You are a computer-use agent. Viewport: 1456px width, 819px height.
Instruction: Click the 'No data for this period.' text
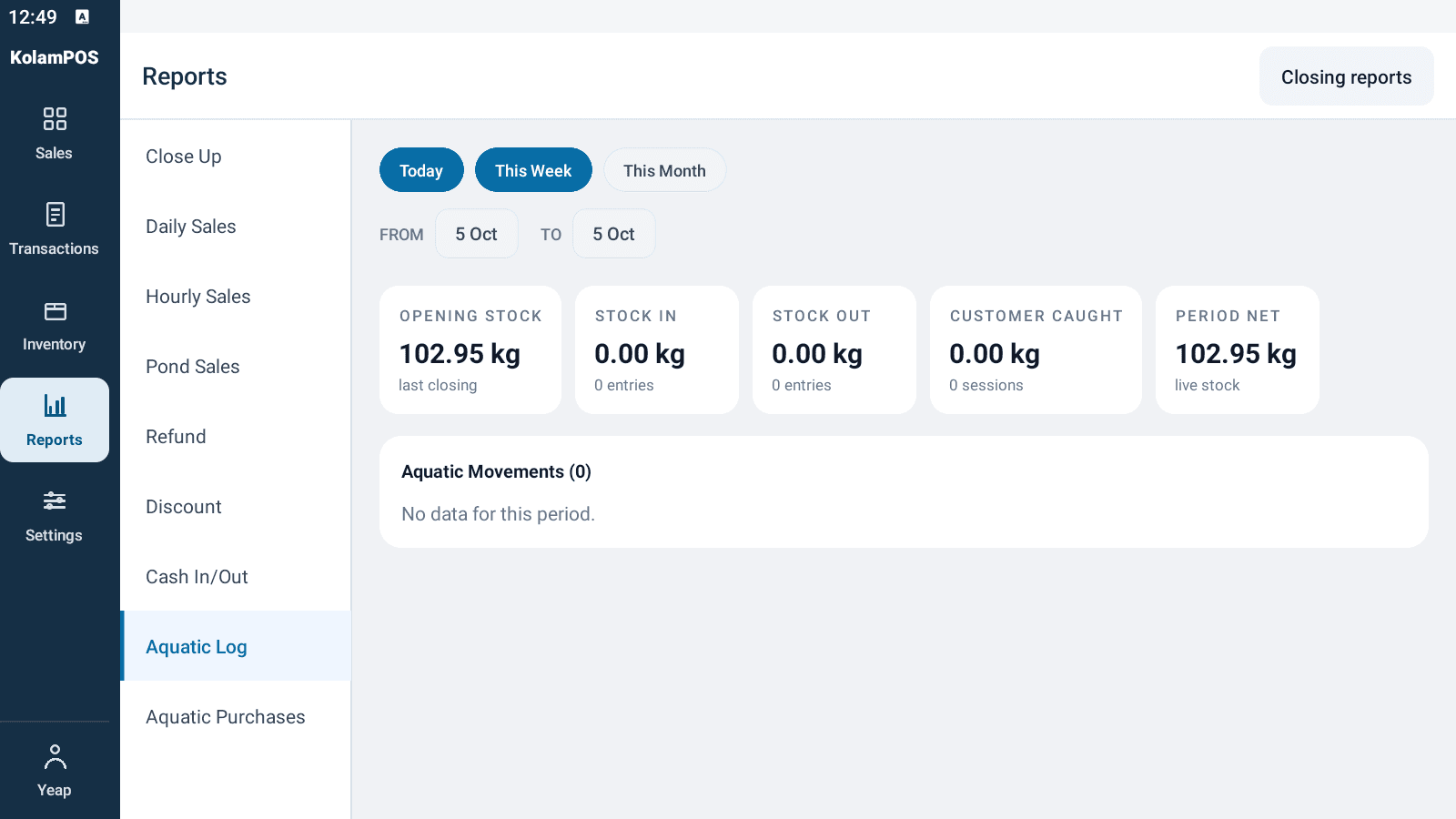point(498,514)
